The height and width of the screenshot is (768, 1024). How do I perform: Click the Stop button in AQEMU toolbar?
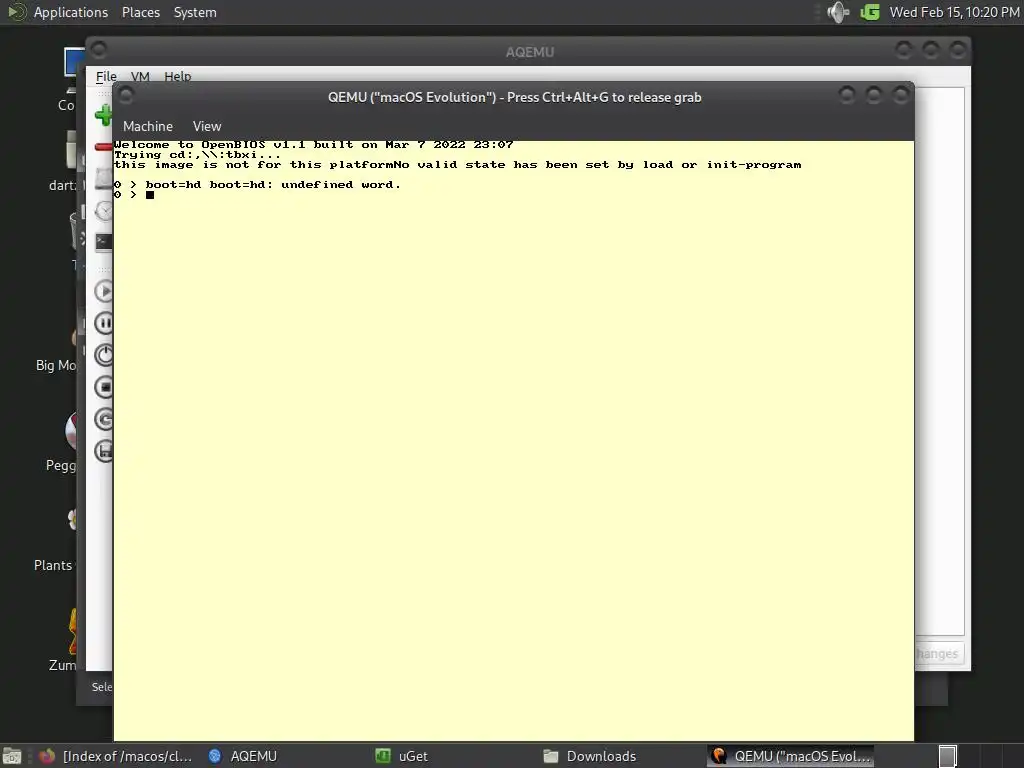tap(104, 387)
